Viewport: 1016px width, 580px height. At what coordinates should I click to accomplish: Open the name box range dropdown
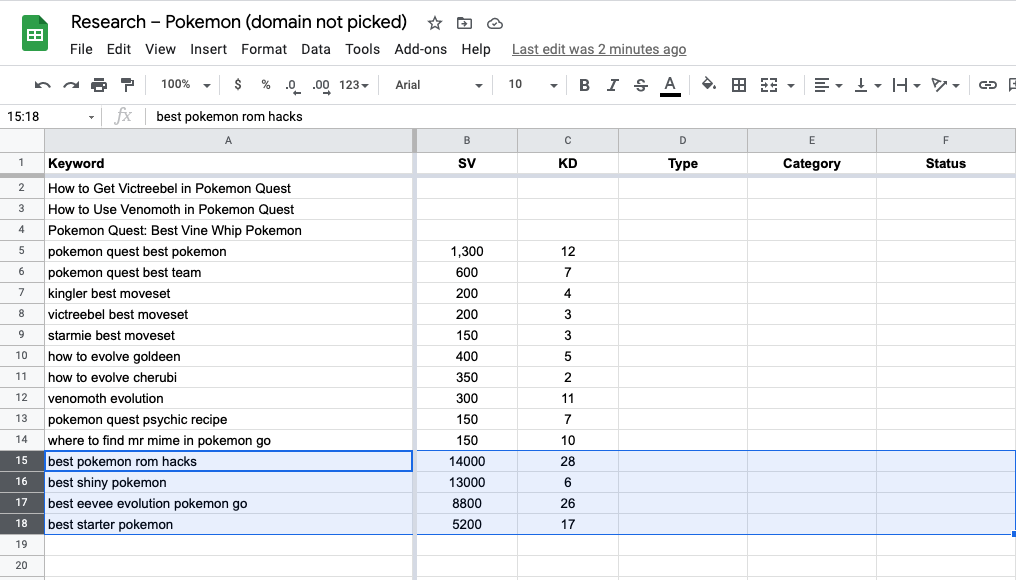[x=91, y=117]
